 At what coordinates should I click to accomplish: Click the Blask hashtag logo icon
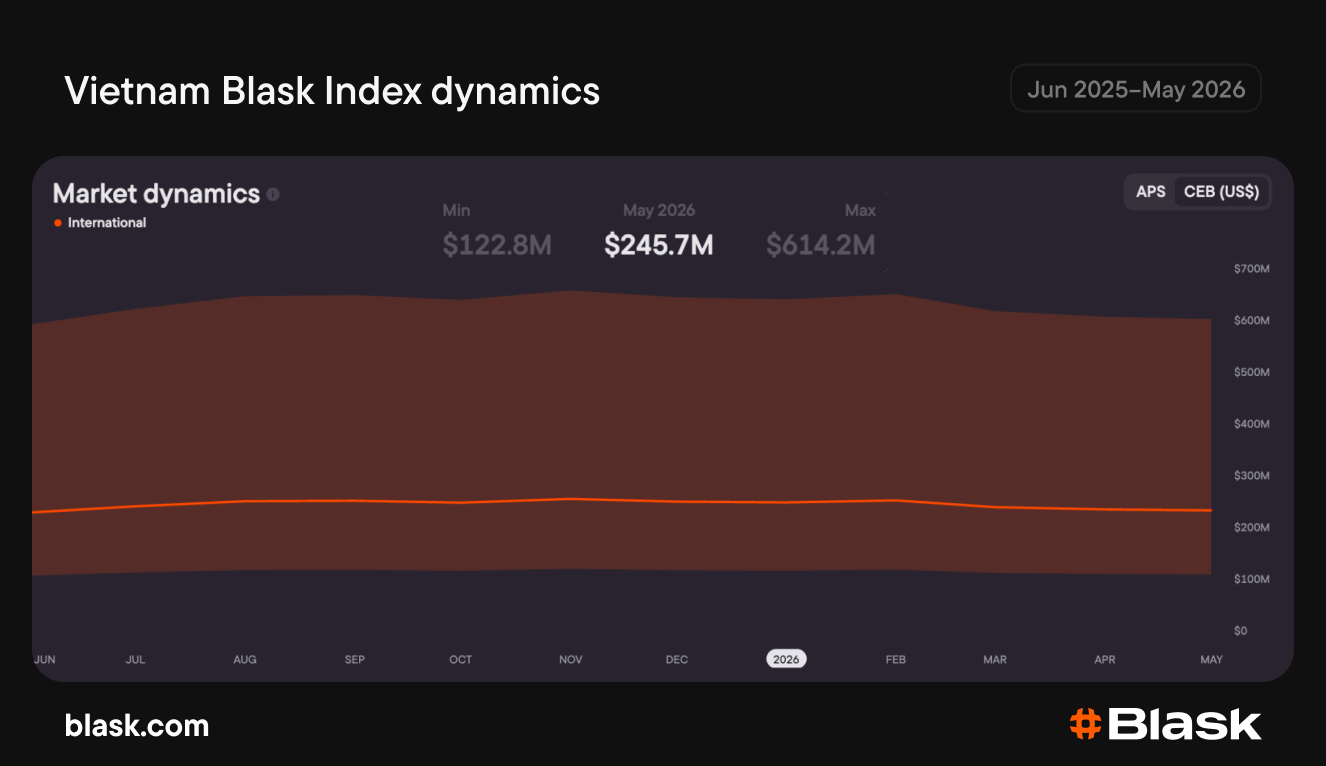(x=1084, y=724)
